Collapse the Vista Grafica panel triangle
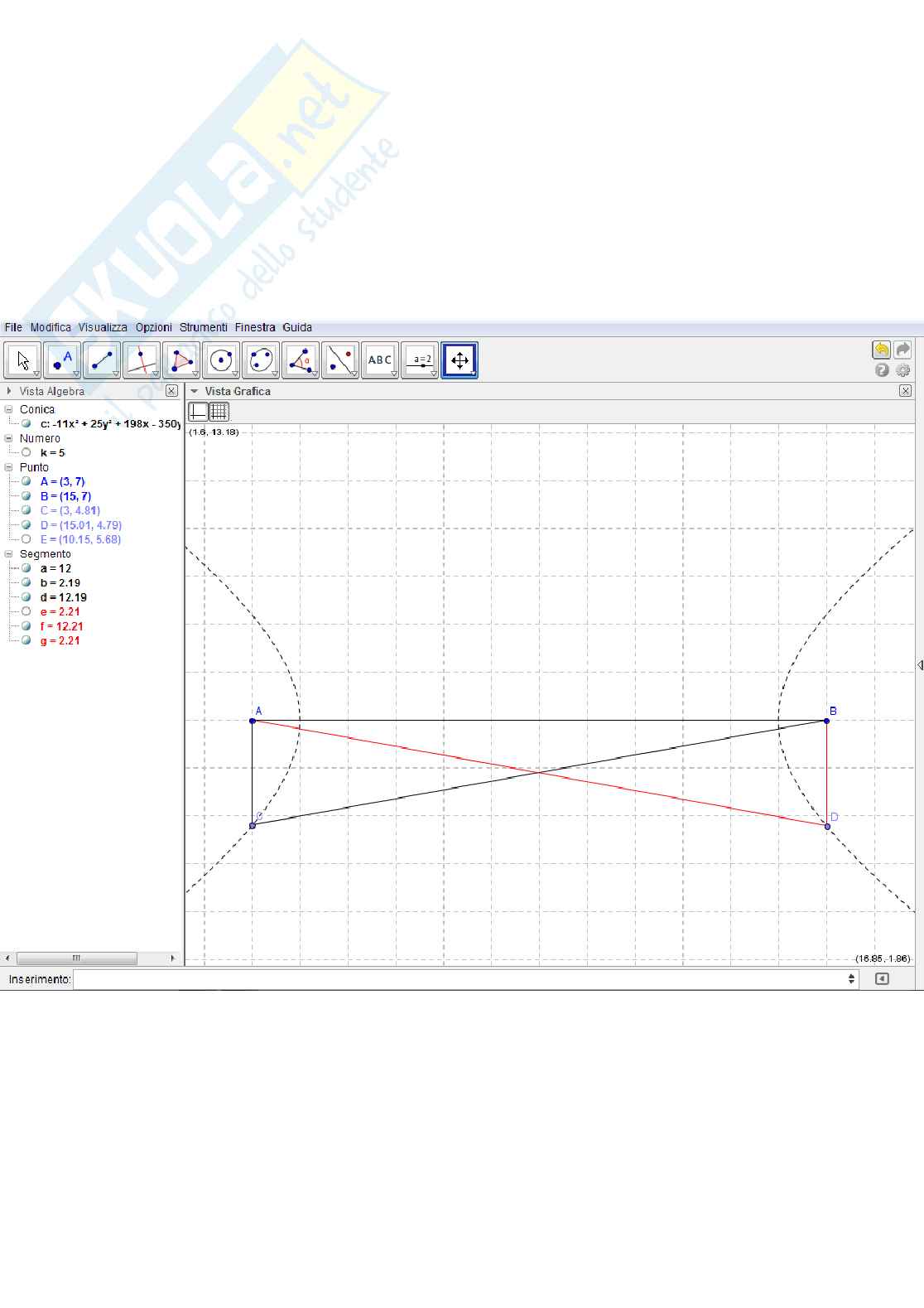The image size is (924, 1308). [x=195, y=391]
